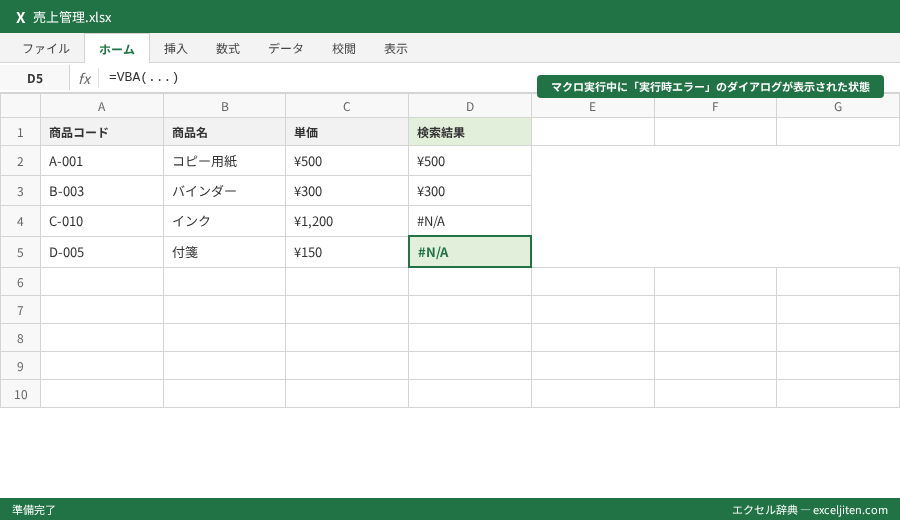Open the 校閲 tab

coord(344,49)
